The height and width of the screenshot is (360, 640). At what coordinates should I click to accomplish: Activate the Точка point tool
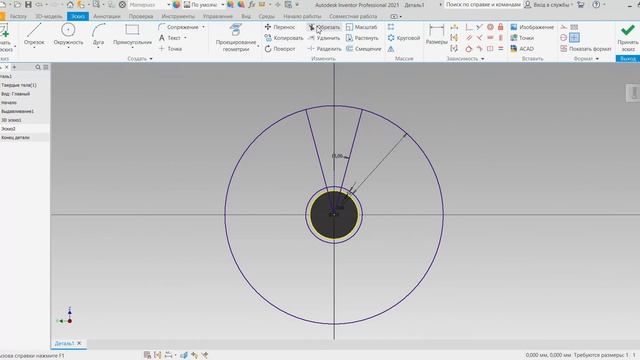tap(170, 49)
